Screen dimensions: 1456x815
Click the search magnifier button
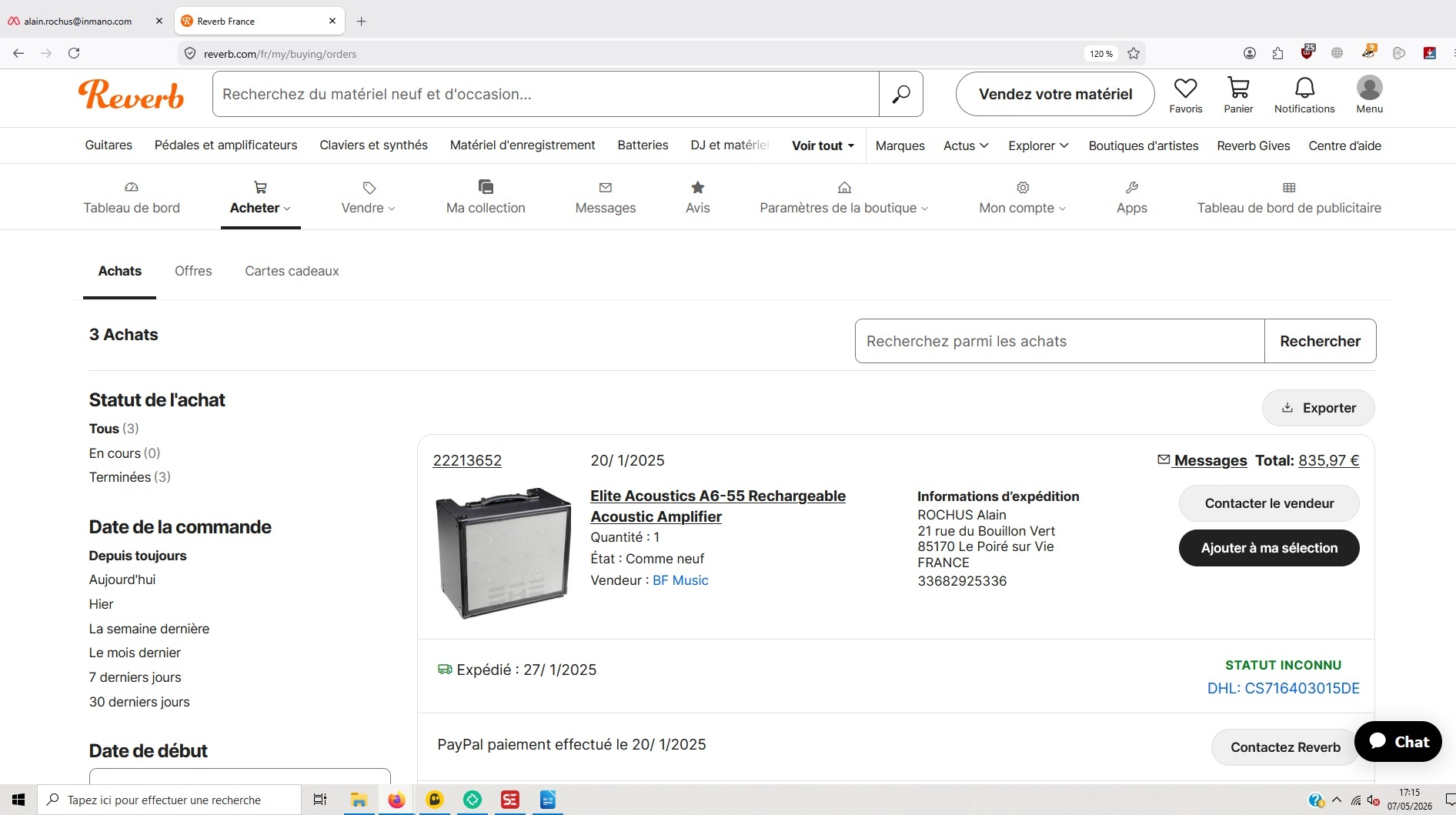[x=900, y=94]
